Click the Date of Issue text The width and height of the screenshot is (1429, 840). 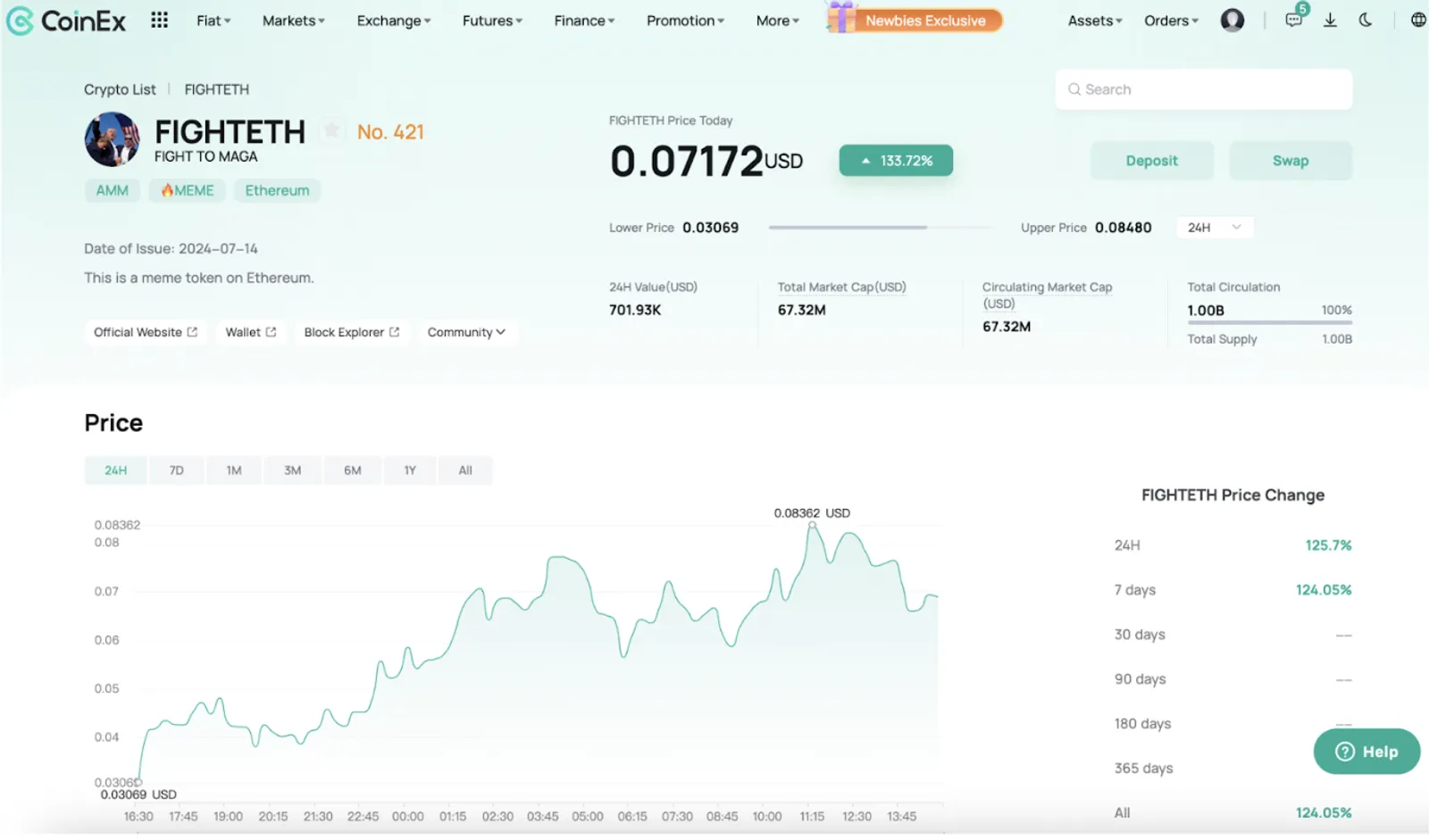coord(171,249)
